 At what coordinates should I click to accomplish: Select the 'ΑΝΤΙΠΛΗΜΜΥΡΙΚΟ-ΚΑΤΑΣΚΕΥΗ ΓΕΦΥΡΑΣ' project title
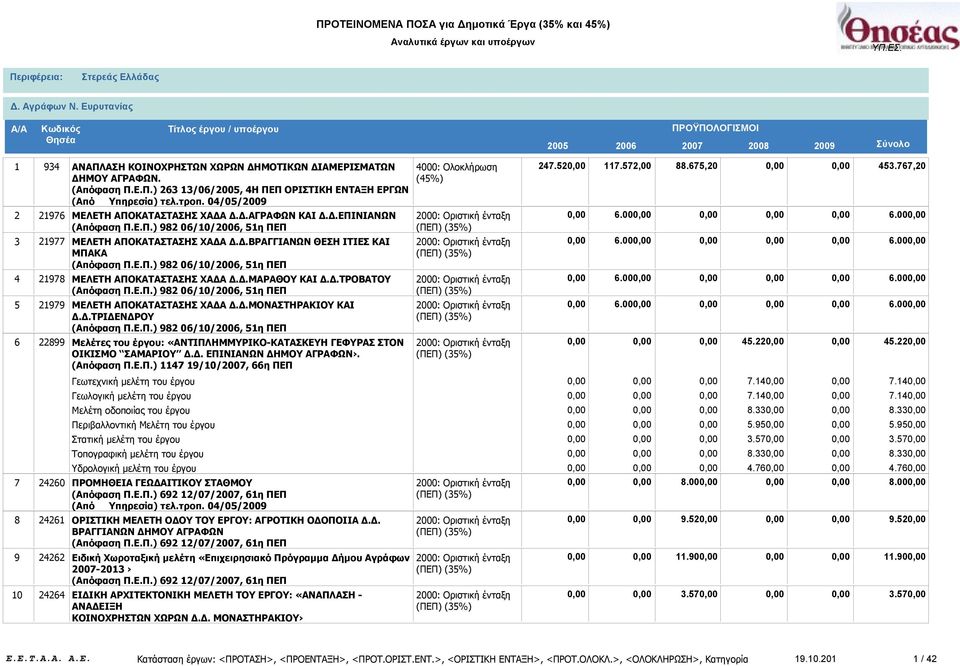[238, 348]
